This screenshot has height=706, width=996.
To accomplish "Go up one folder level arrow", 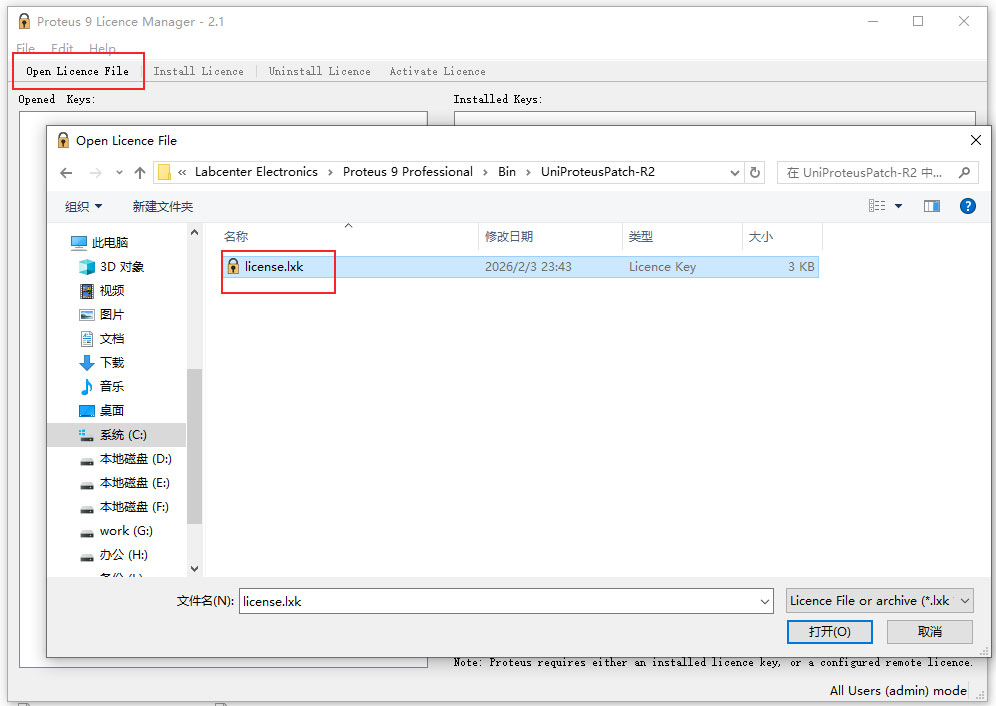I will point(140,173).
